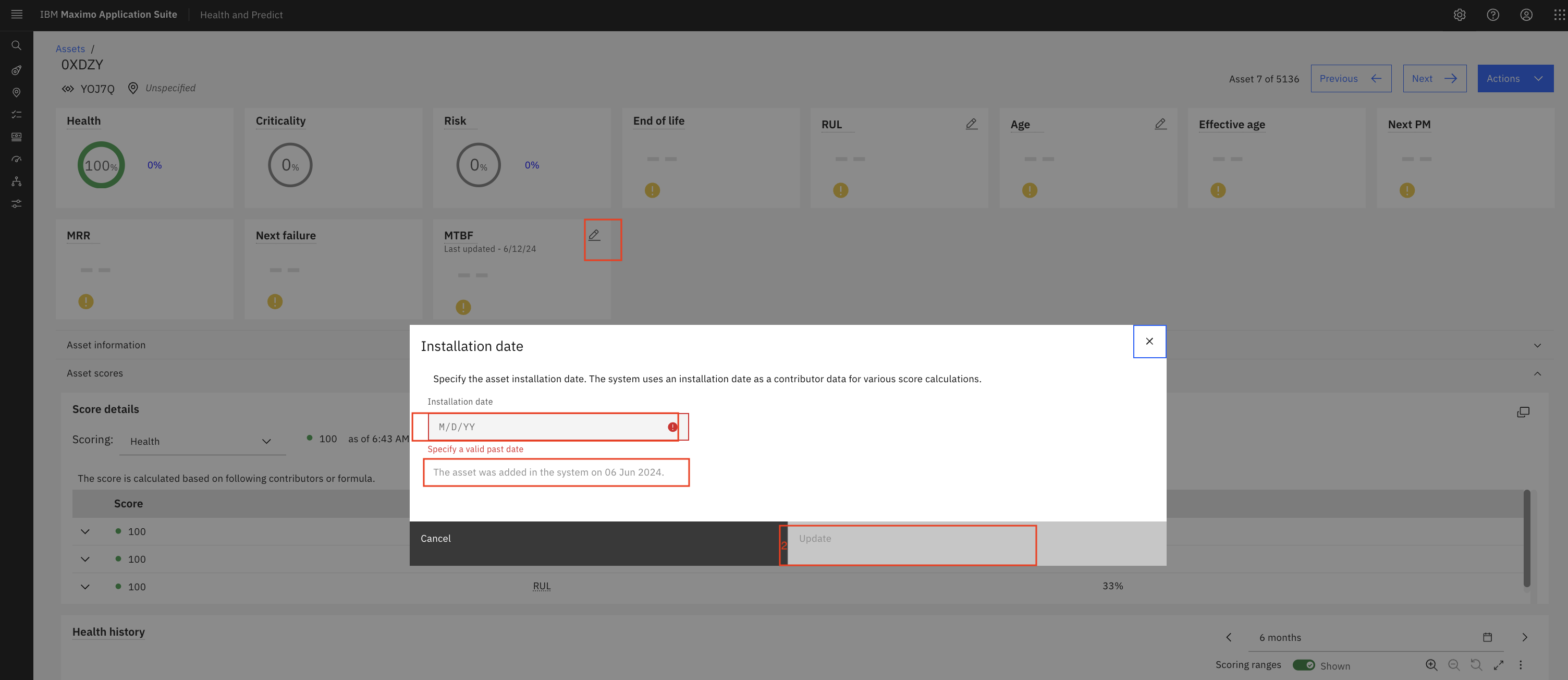1568x680 pixels.
Task: Click Asset 7 of 5136 counter text
Action: tap(1264, 79)
